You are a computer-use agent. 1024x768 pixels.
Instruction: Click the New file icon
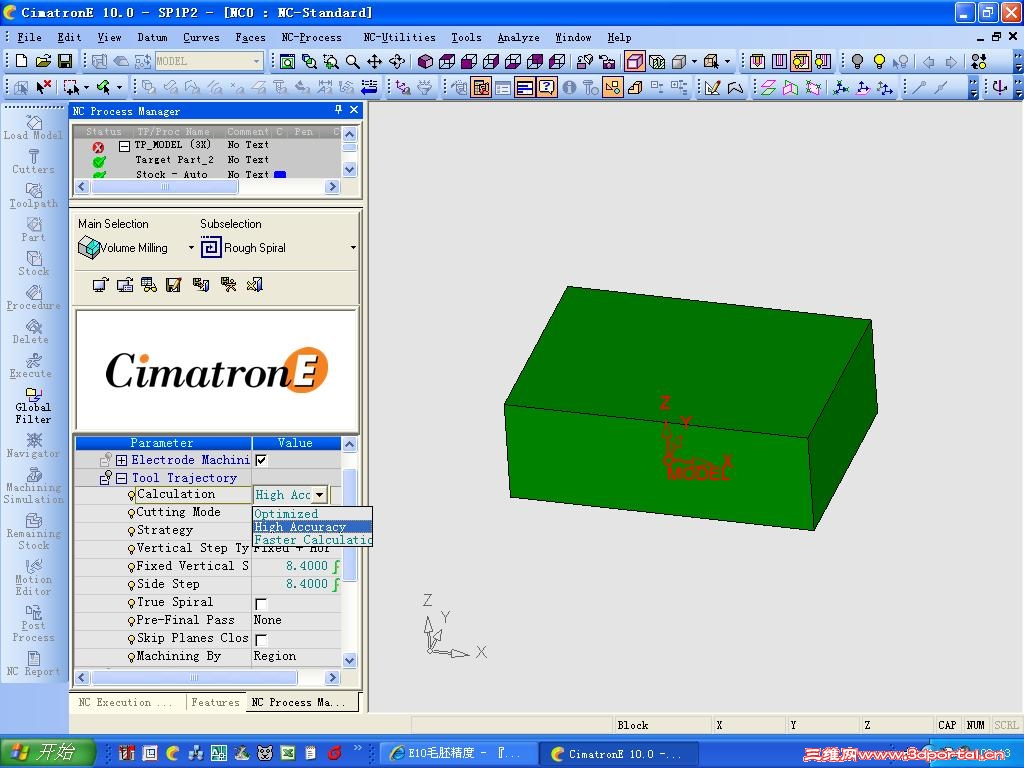click(22, 61)
